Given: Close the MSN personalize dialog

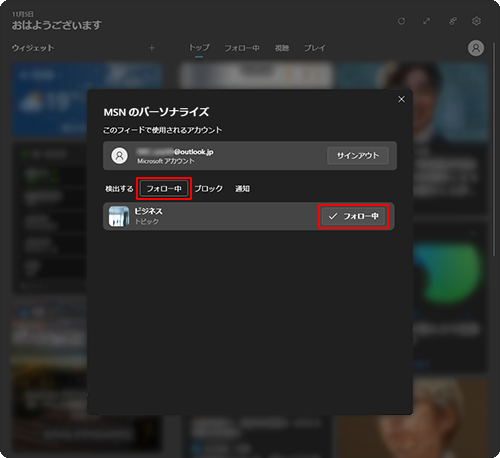Looking at the screenshot, I should click(x=401, y=99).
